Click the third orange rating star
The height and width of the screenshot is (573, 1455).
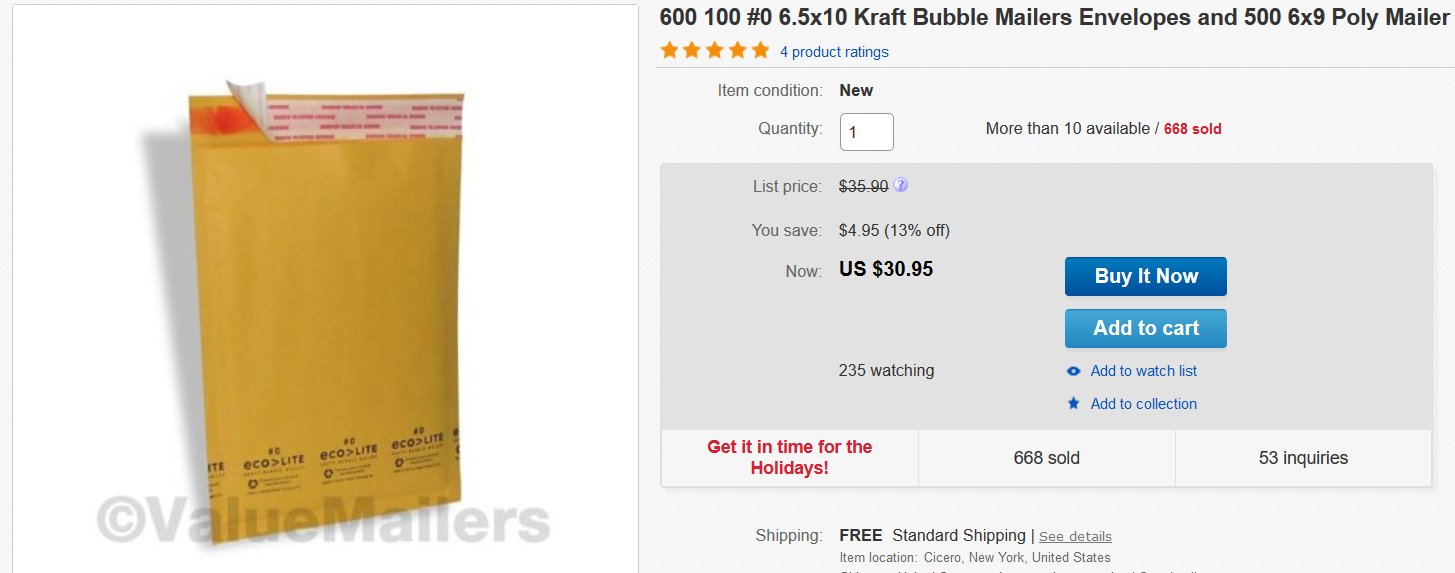[x=715, y=51]
